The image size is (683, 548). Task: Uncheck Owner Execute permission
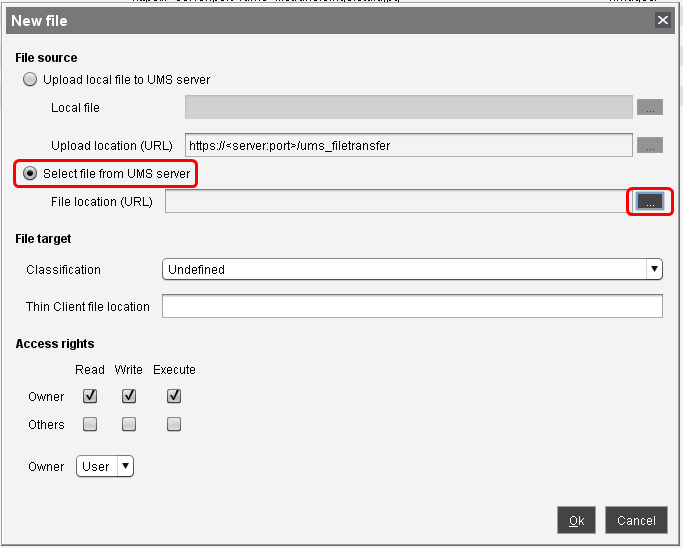(174, 396)
